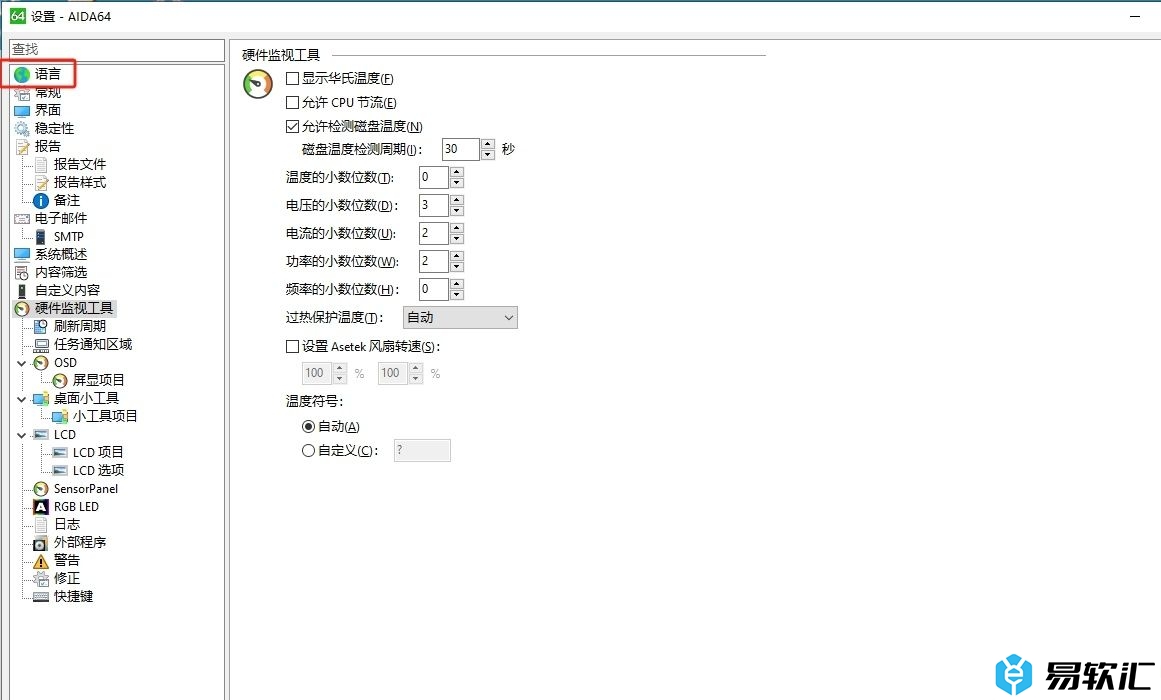Increase 温度的小数位数 value

coord(457,172)
